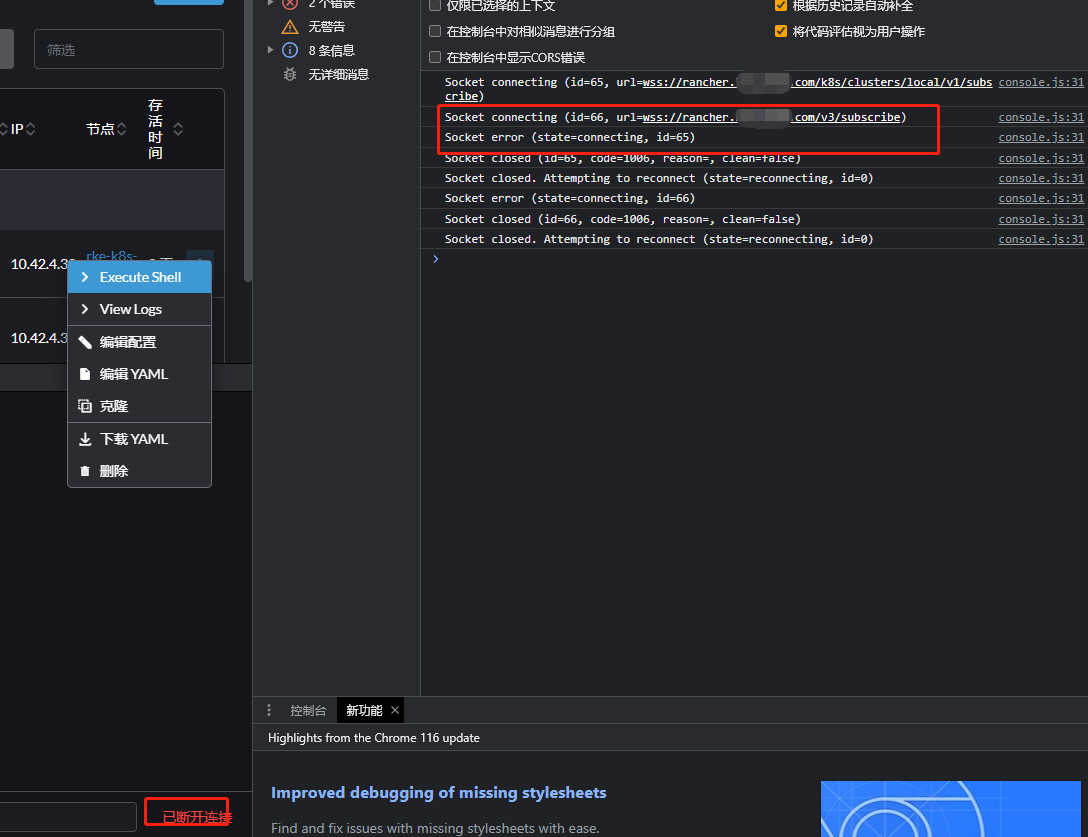Switch to the 控制台 tab
Viewport: 1088px width, 837px height.
pos(307,710)
